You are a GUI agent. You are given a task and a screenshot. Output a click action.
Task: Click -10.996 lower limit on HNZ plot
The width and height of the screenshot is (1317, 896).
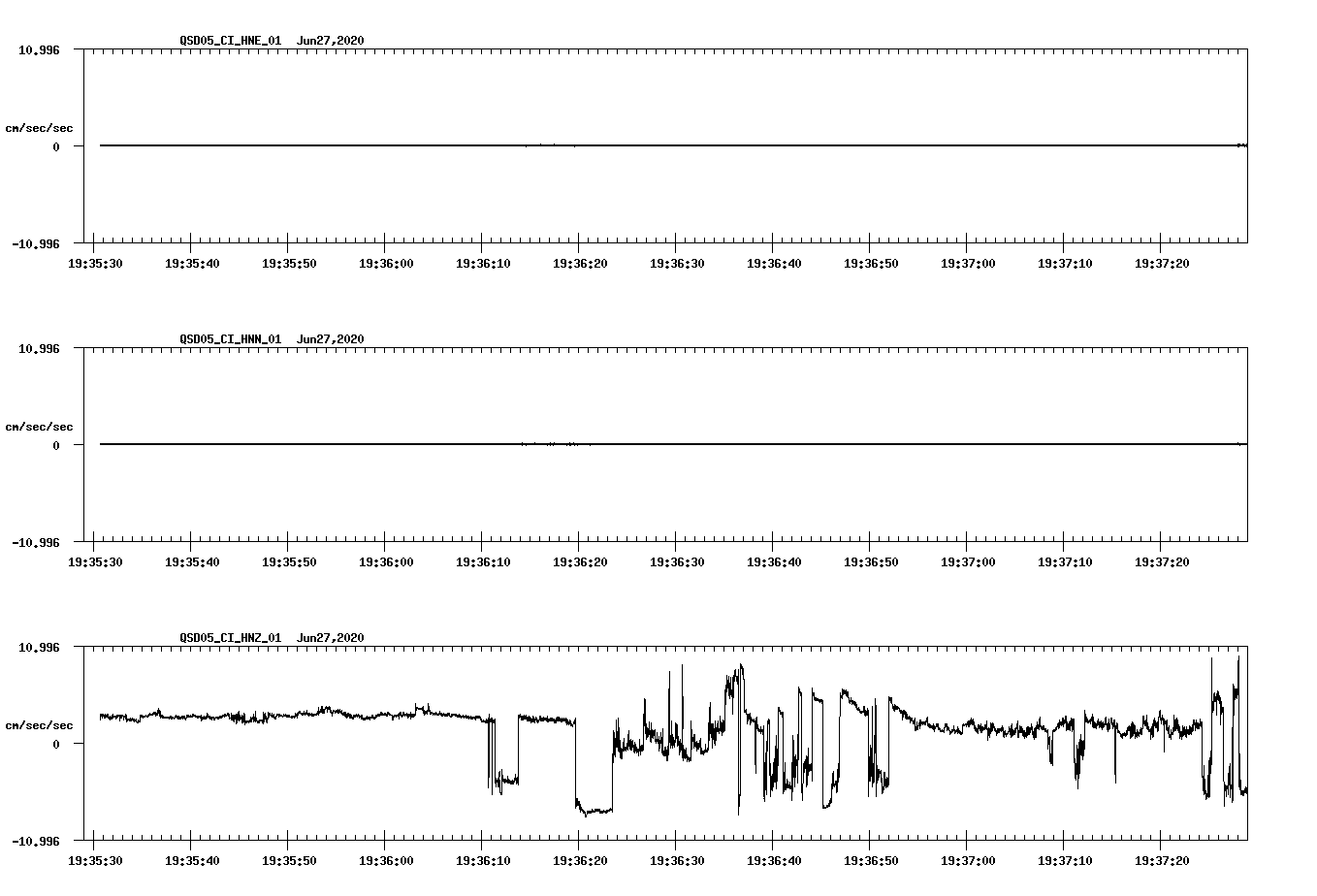click(x=35, y=841)
